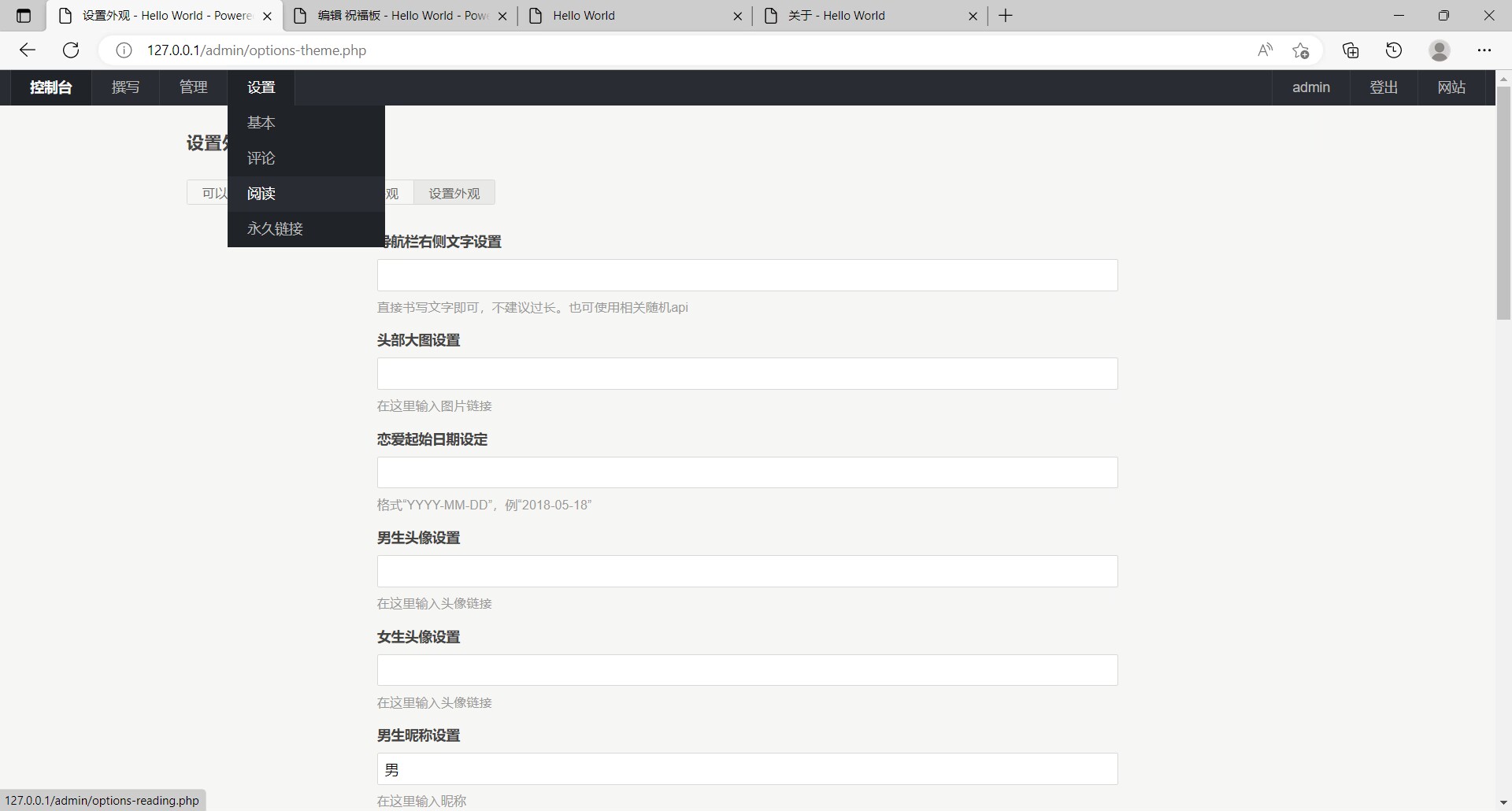Click the browser back arrow
Viewport: 1512px width, 811px height.
tap(28, 50)
